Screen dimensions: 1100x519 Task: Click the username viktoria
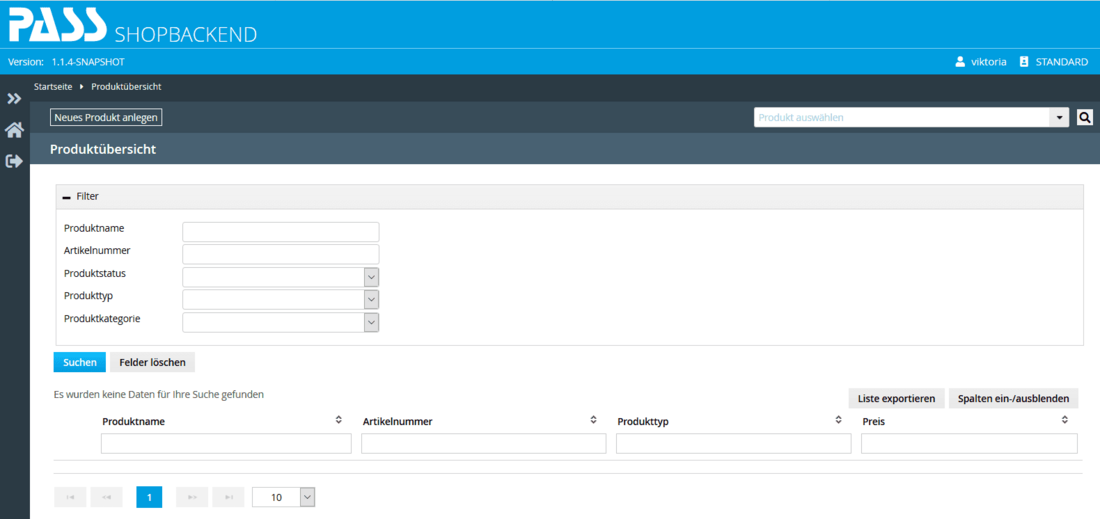(988, 62)
